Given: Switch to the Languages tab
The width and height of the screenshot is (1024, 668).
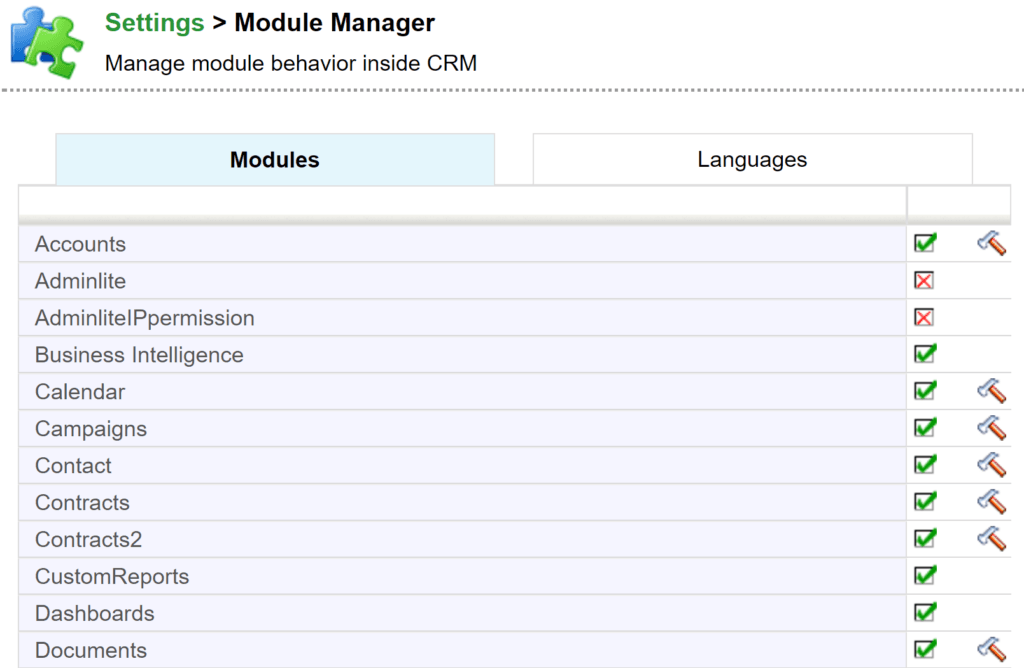Looking at the screenshot, I should click(x=751, y=158).
